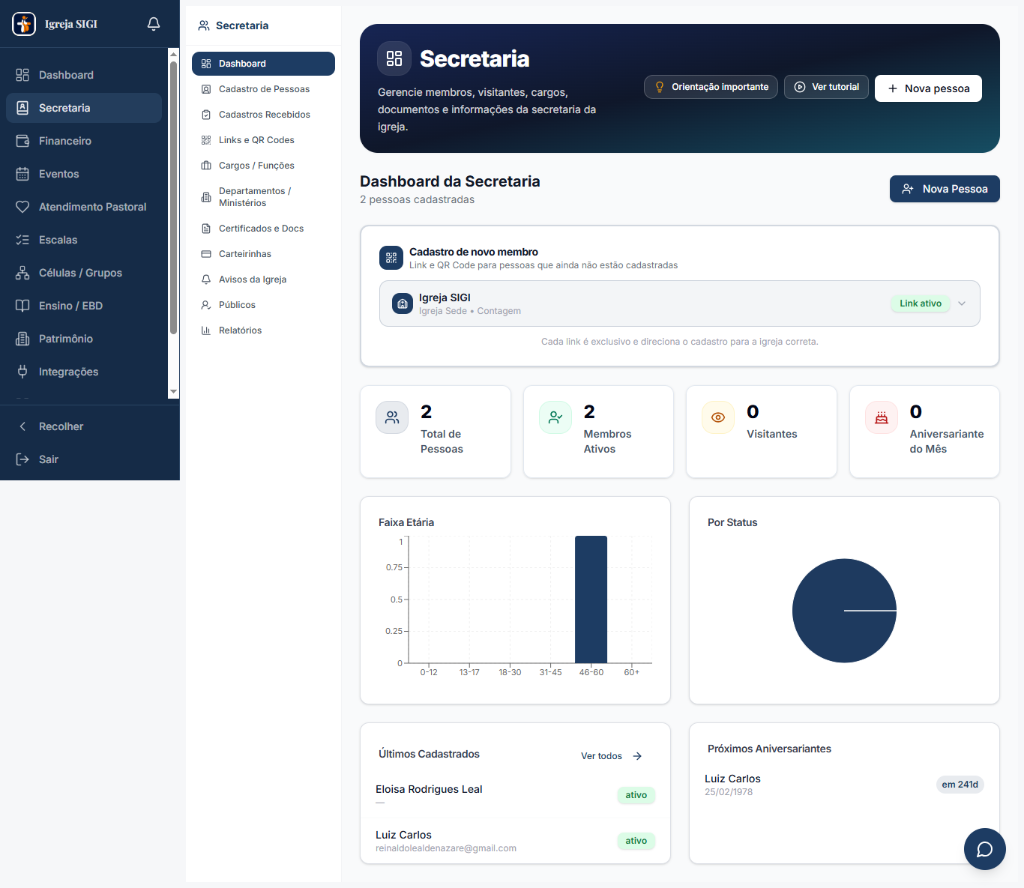Click the Membros Ativos icon

click(x=555, y=418)
